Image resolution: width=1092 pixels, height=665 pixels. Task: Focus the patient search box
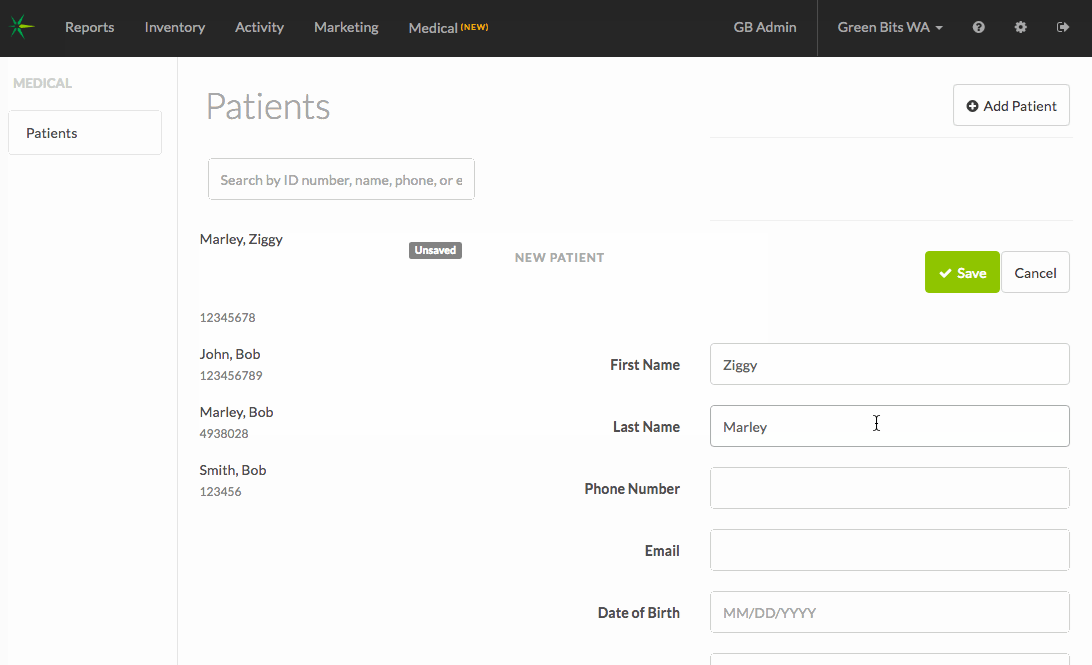[x=340, y=180]
